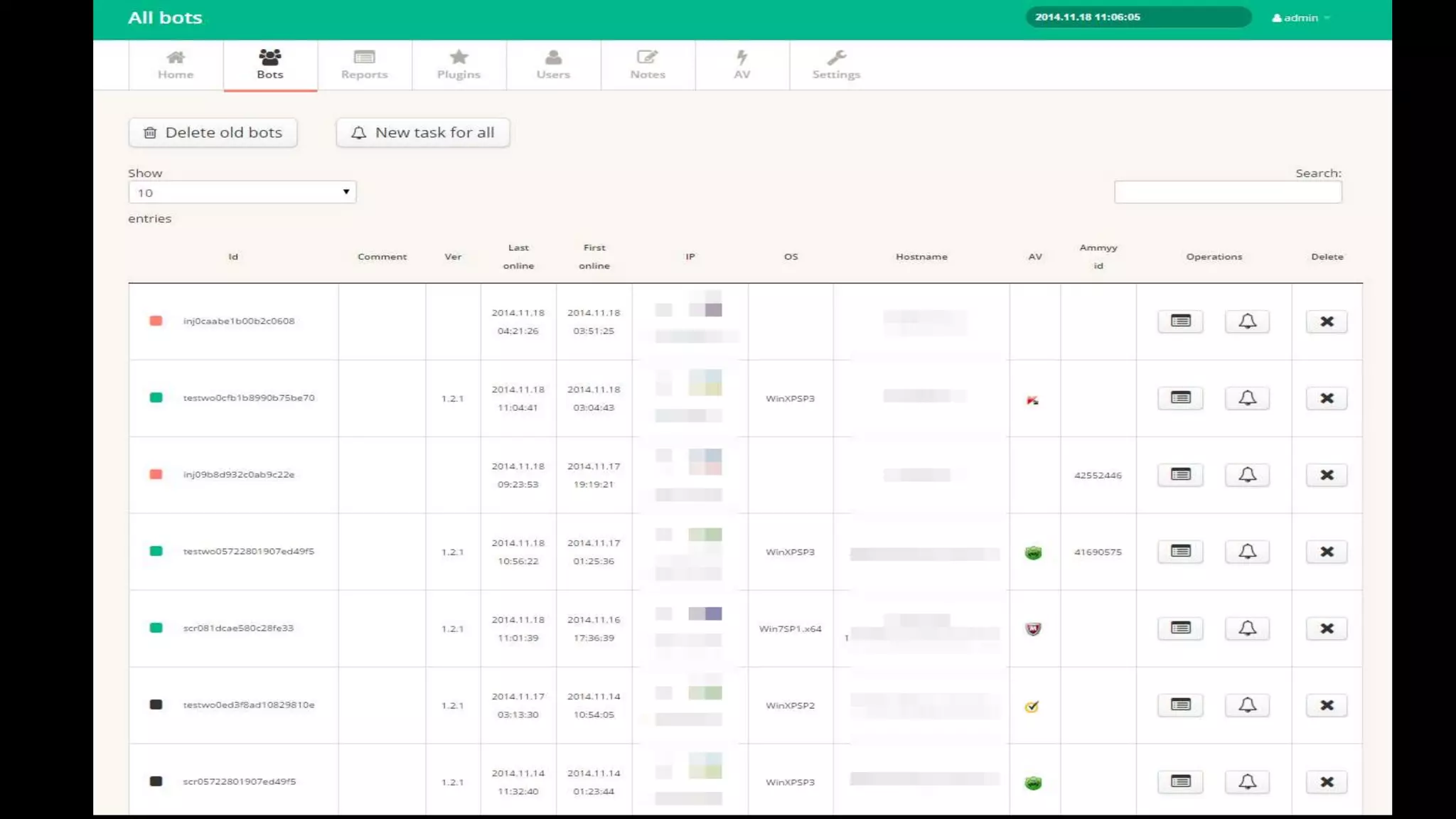Click Delete old bots button
This screenshot has height=819, width=1456.
[x=213, y=133]
